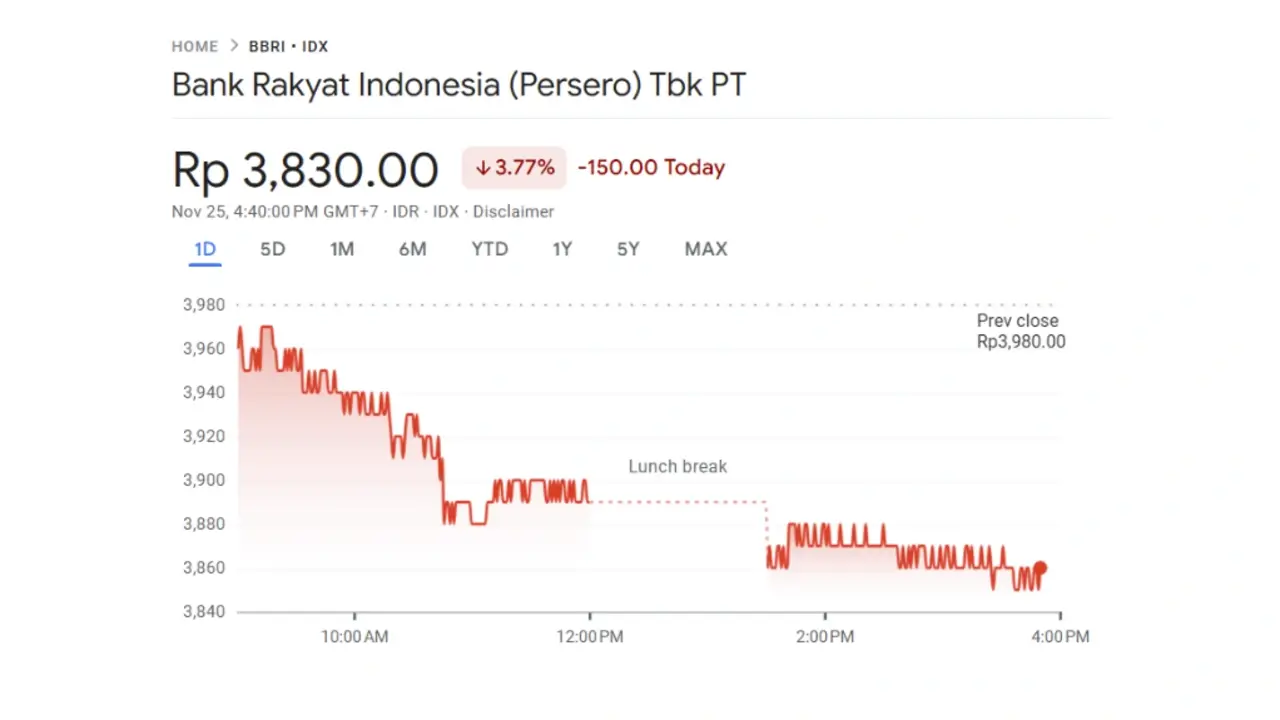Click the Rp 3,830.00 price heading
Viewport: 1280px width, 720px height.
tap(305, 170)
